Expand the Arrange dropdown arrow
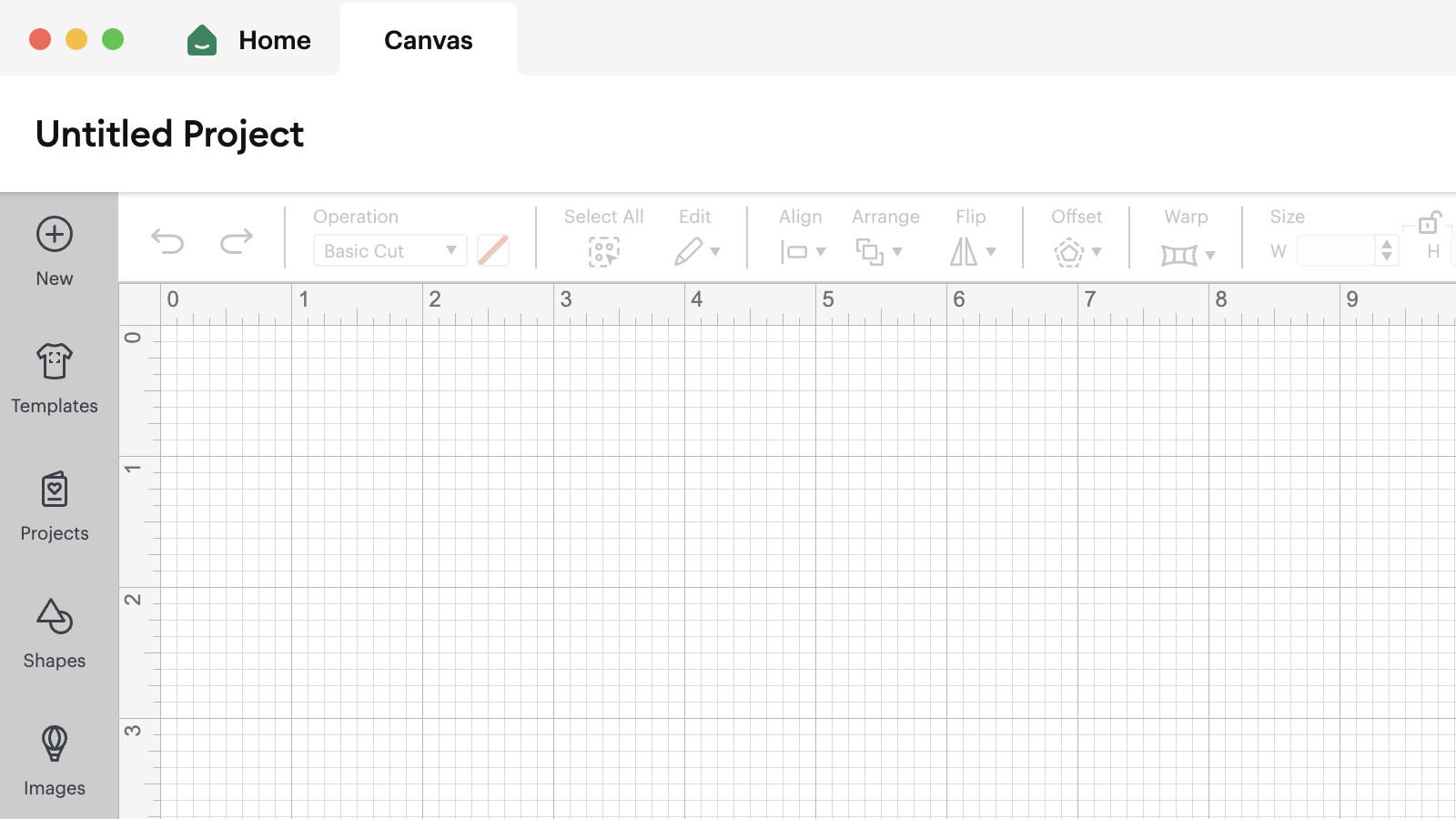The image size is (1456, 819). coord(897,252)
